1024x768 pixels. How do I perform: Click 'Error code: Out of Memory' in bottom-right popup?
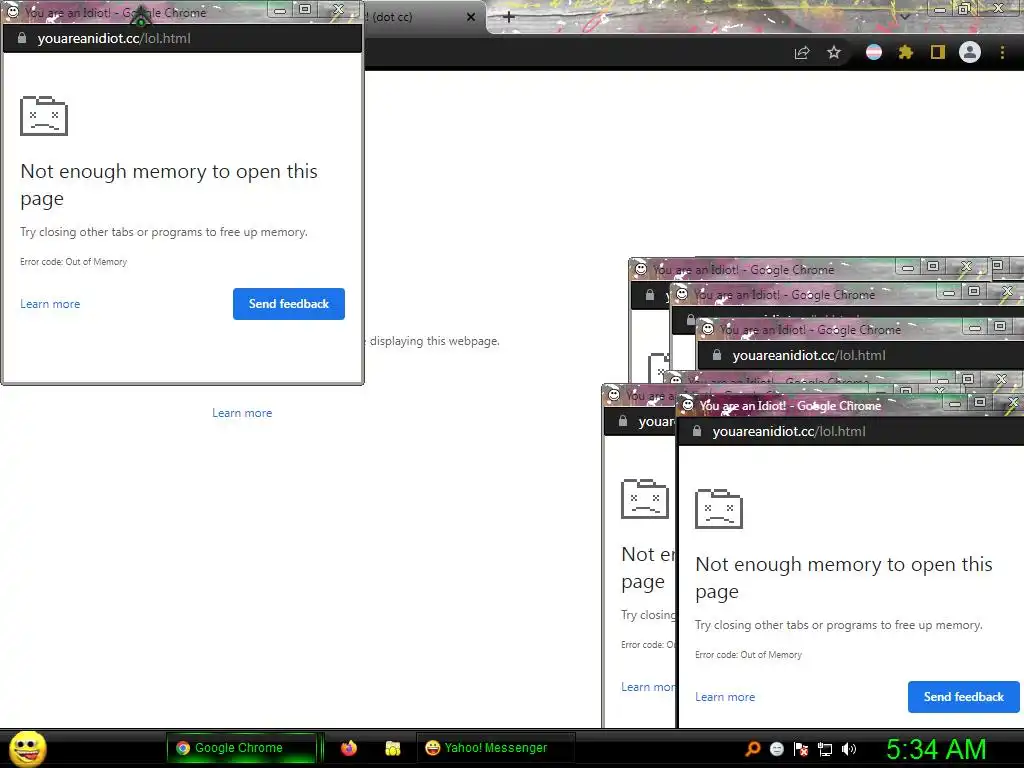click(748, 654)
